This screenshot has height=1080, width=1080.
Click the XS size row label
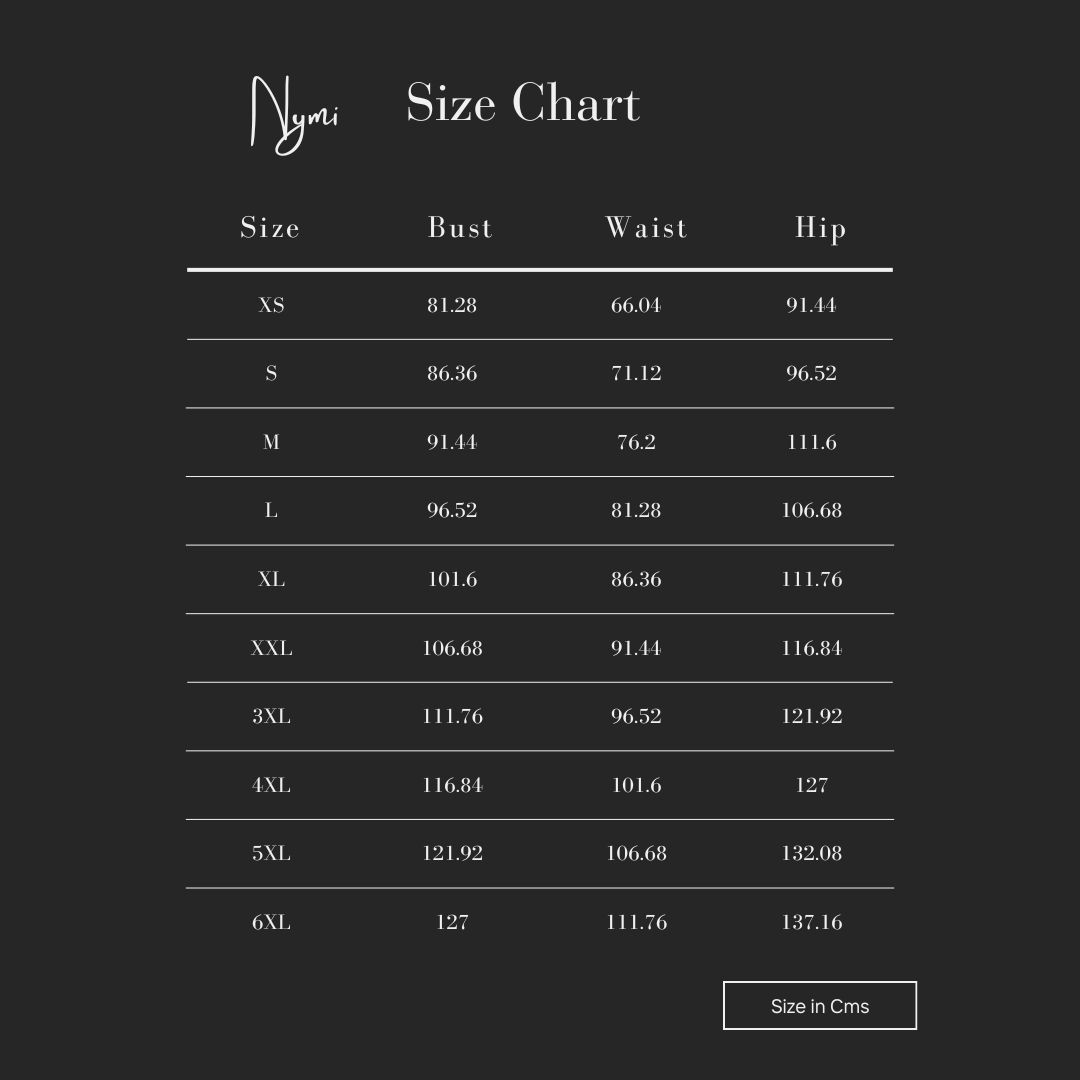pos(271,305)
